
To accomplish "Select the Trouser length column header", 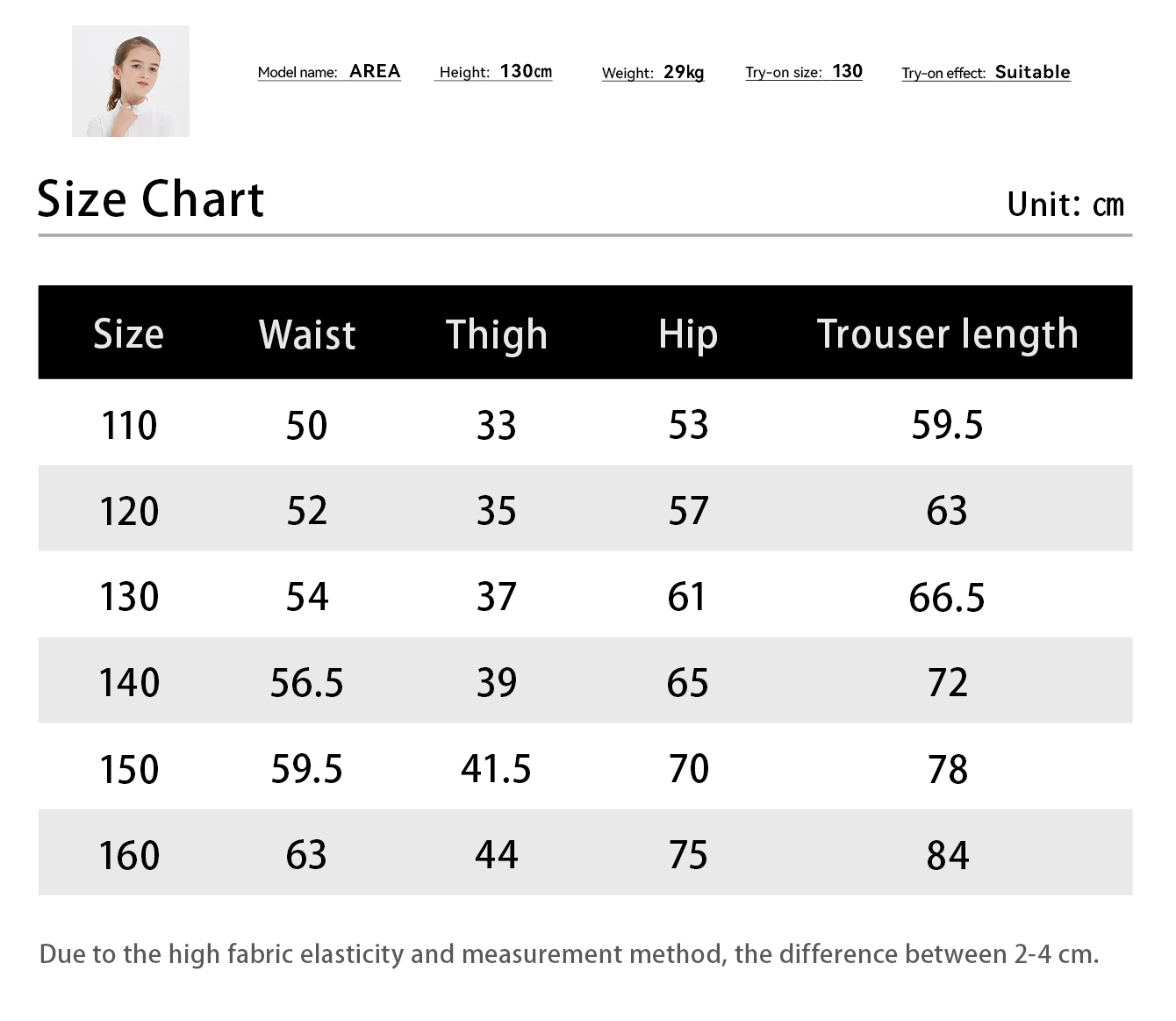I will click(x=947, y=334).
